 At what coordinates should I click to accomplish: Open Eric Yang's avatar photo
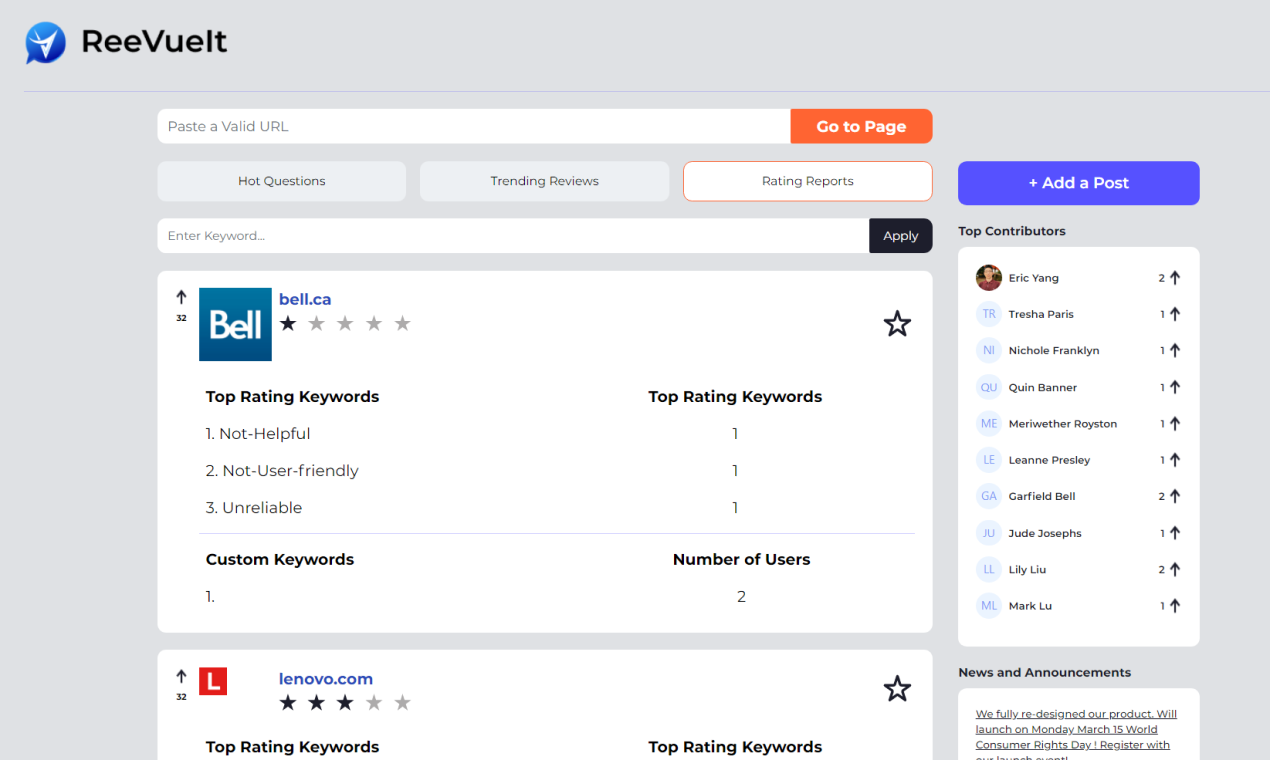click(x=989, y=278)
